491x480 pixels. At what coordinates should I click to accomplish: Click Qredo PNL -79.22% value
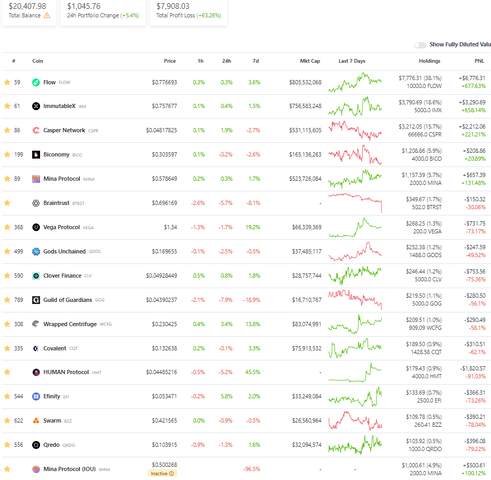pos(476,449)
